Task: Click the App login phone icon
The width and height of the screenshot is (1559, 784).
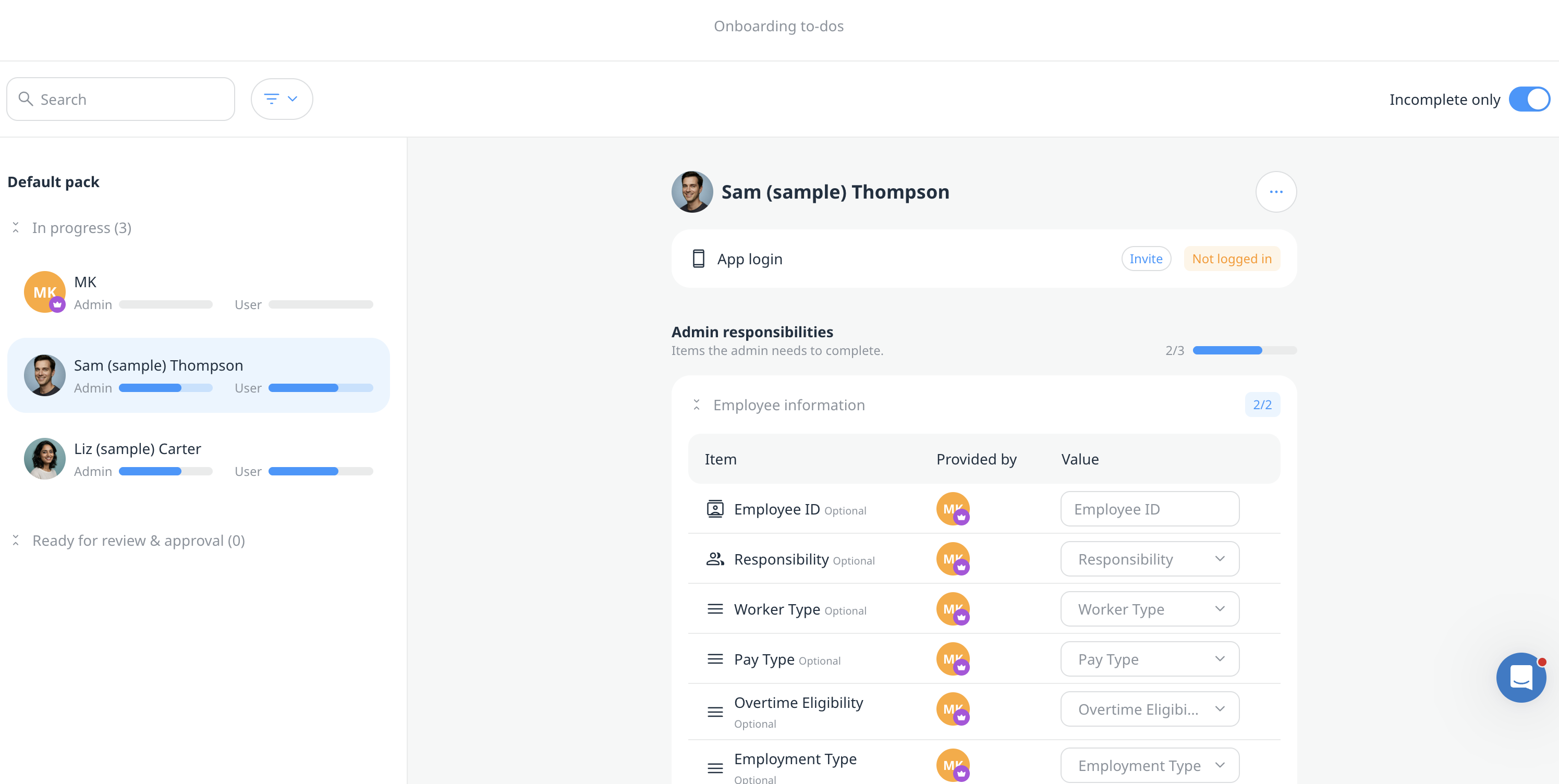Action: 698,259
